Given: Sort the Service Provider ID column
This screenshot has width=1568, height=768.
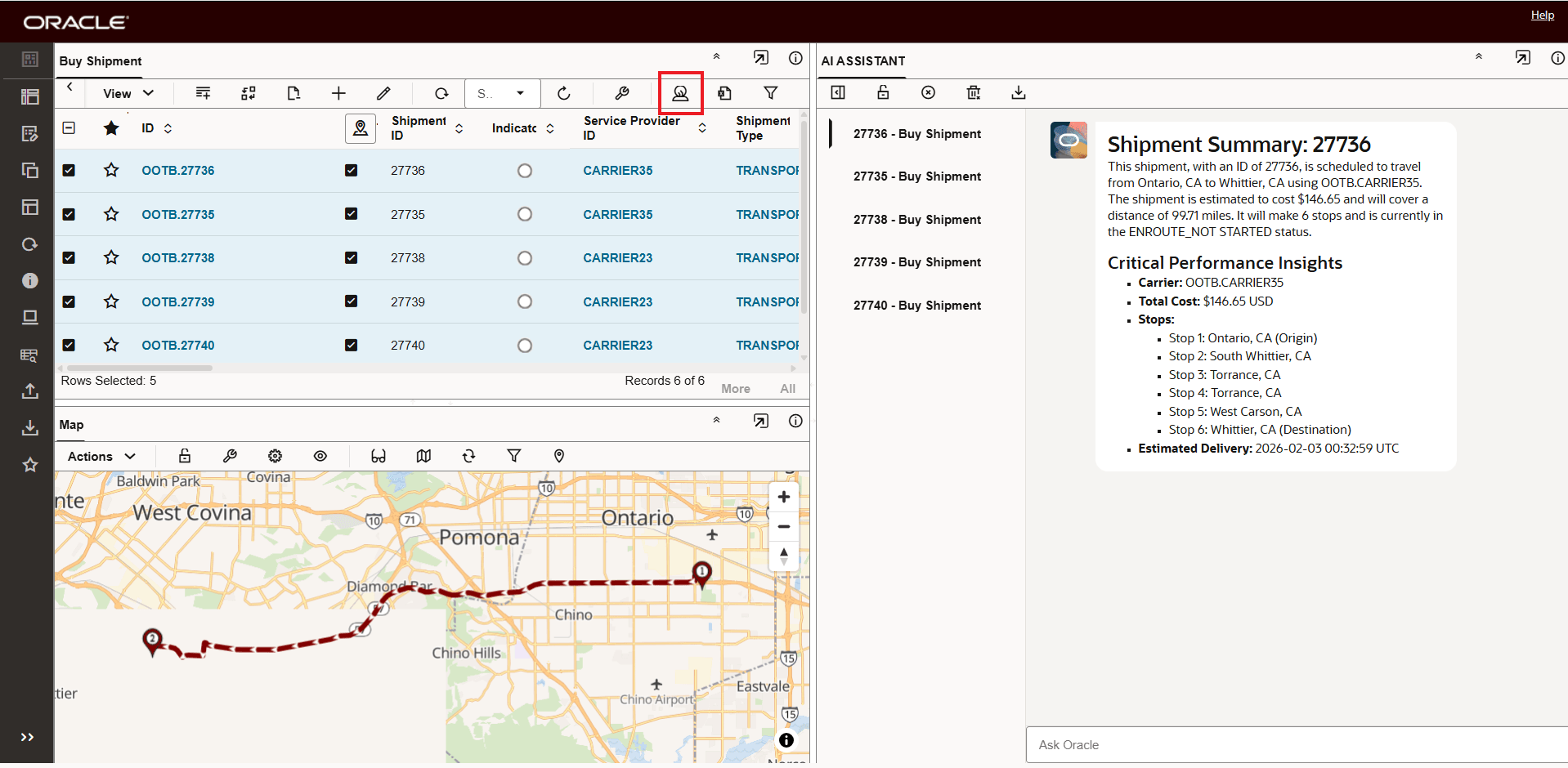Looking at the screenshot, I should point(702,128).
